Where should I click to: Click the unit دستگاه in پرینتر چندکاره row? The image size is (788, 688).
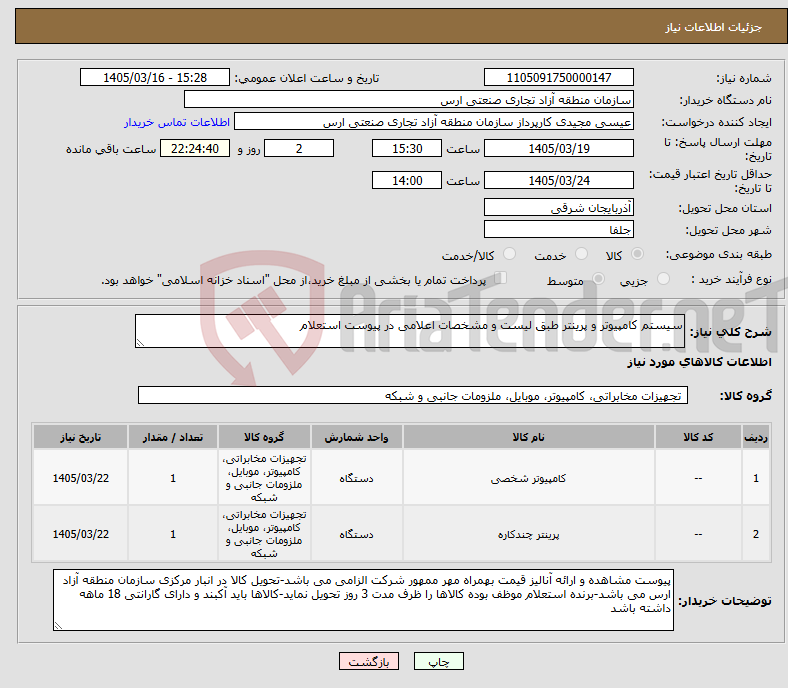tap(356, 534)
